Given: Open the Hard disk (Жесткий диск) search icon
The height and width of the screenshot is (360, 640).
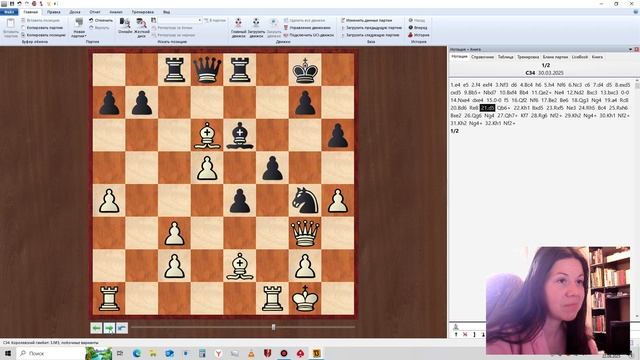Looking at the screenshot, I should (x=142, y=28).
